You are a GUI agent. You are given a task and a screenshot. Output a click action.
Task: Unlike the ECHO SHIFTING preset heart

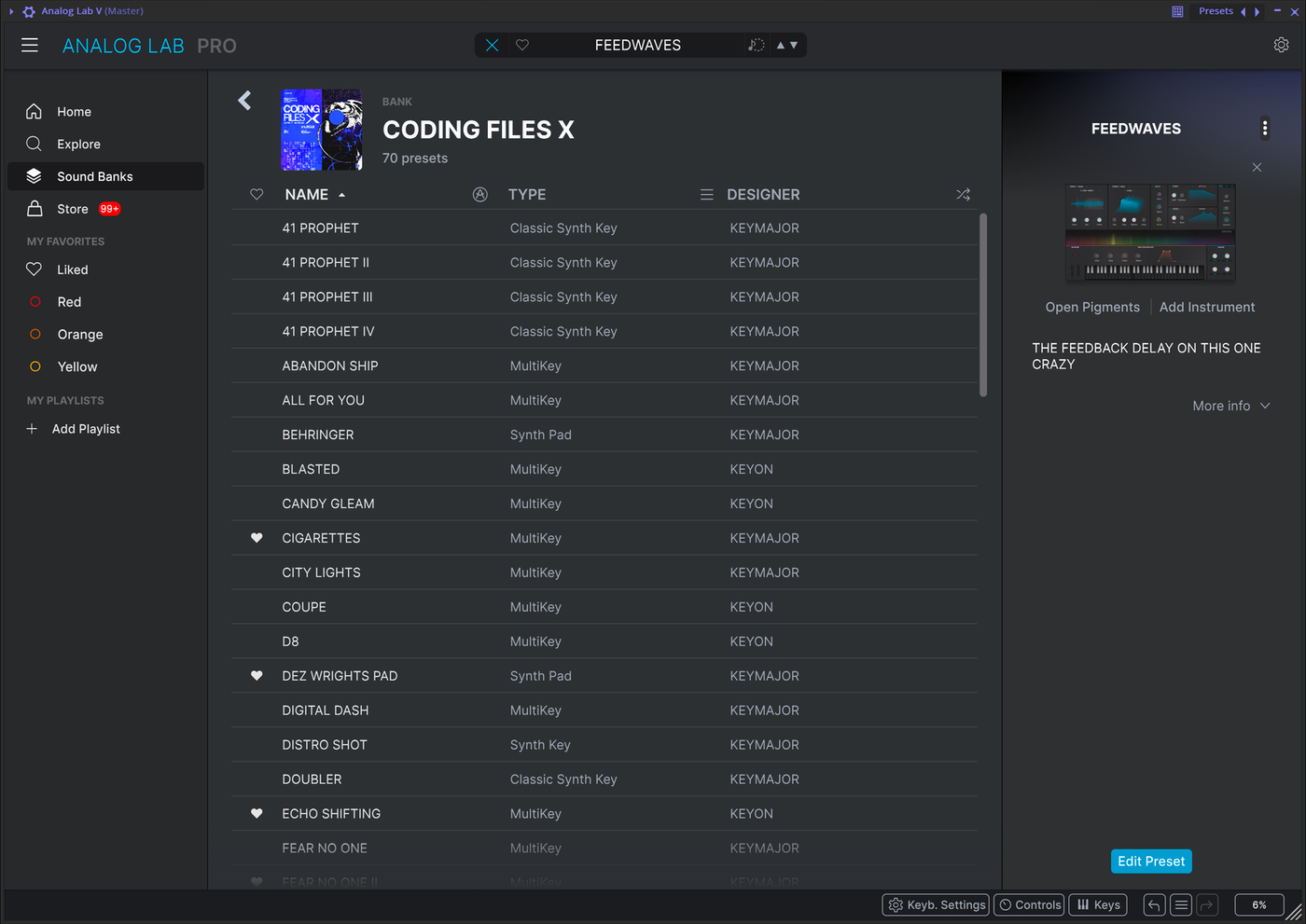click(257, 814)
